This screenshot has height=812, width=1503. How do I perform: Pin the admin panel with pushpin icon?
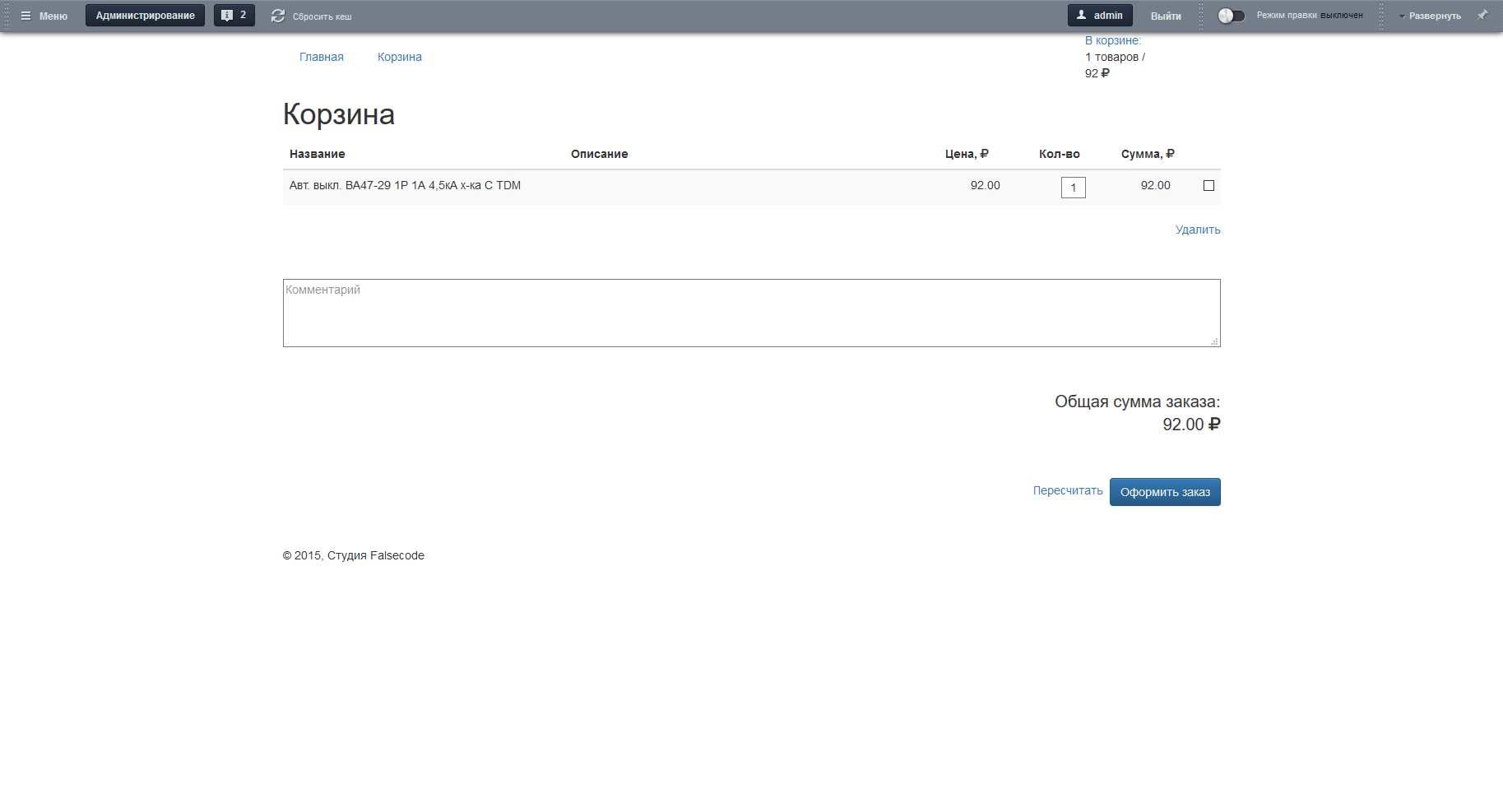(x=1482, y=15)
